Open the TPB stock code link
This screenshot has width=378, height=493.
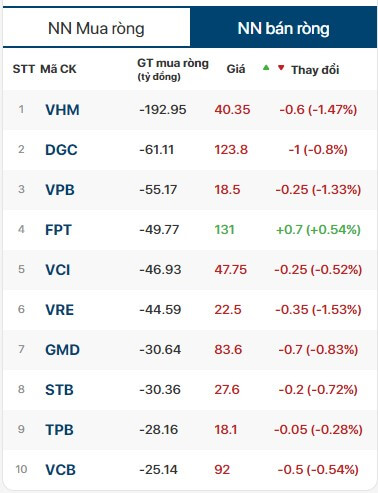tap(59, 430)
